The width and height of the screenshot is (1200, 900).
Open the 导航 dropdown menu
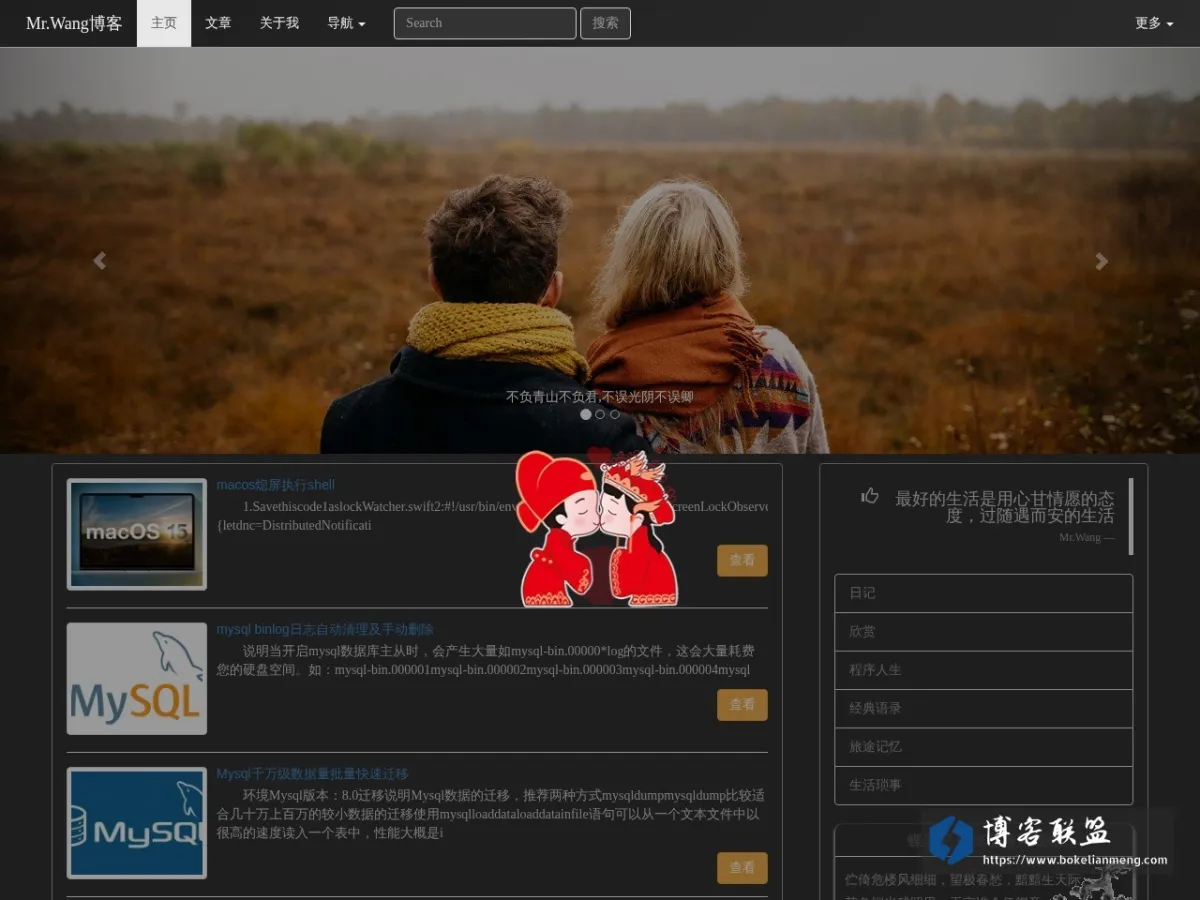346,23
